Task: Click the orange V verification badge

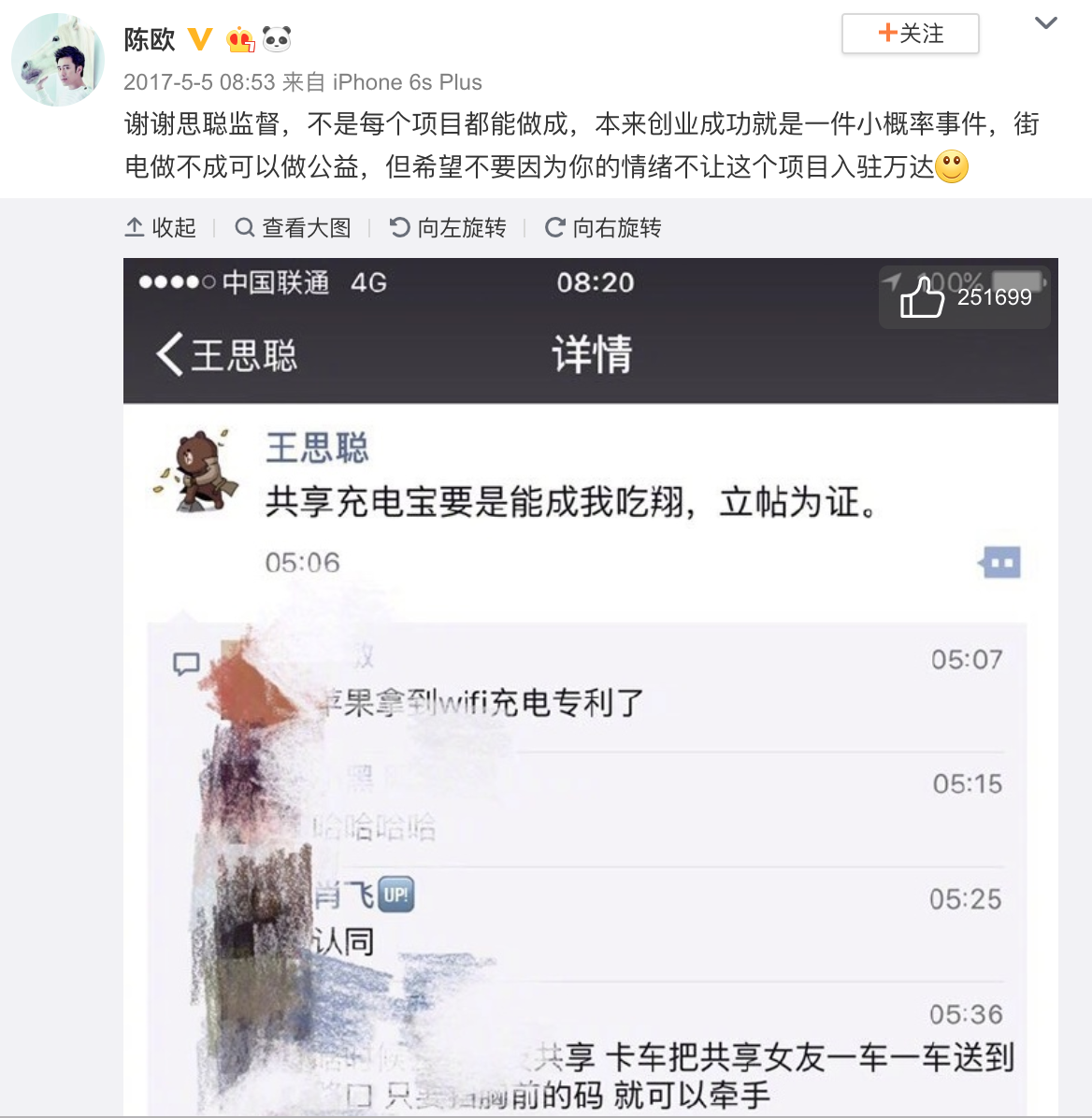Action: [x=200, y=39]
